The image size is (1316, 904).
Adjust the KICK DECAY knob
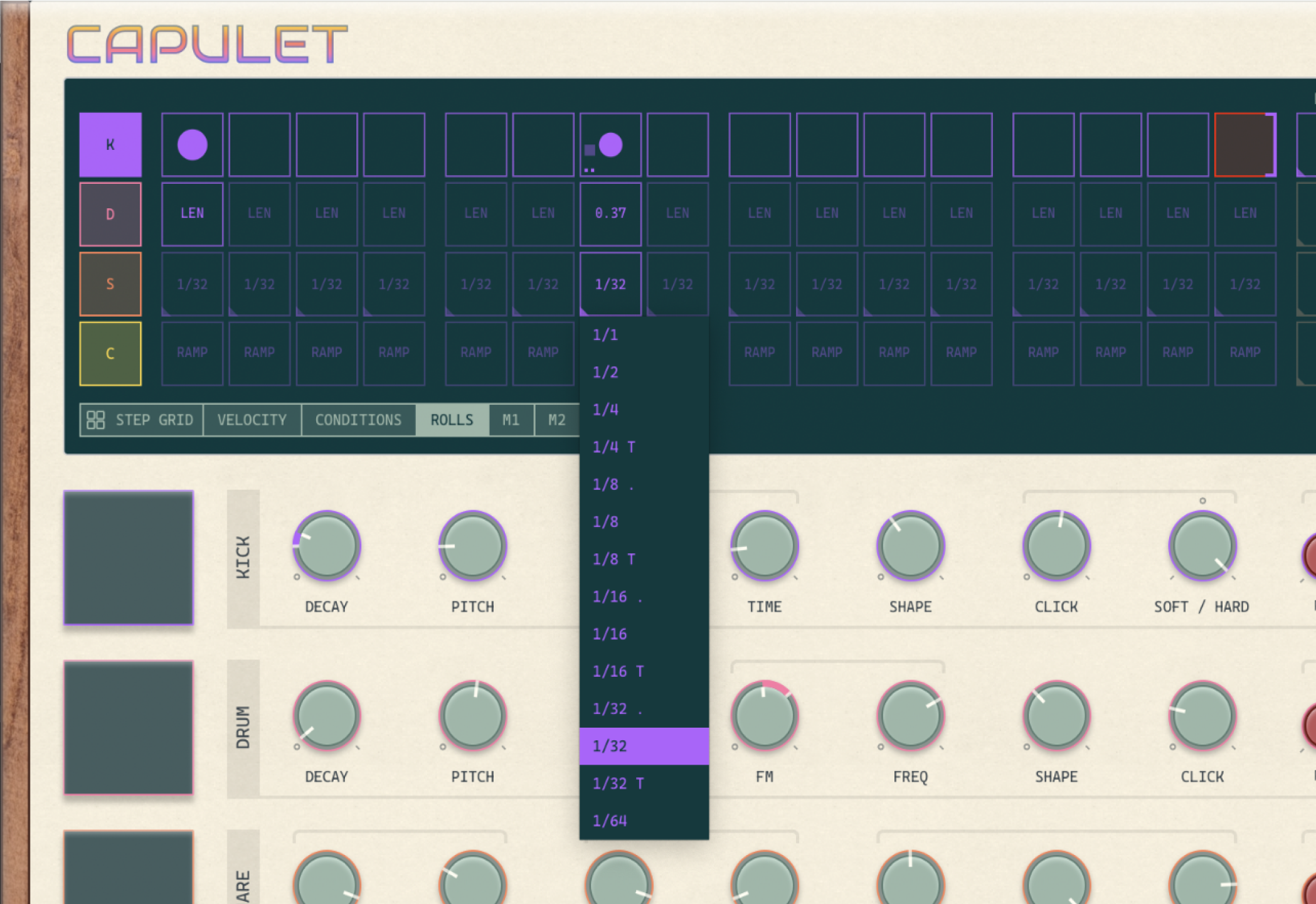[x=326, y=547]
